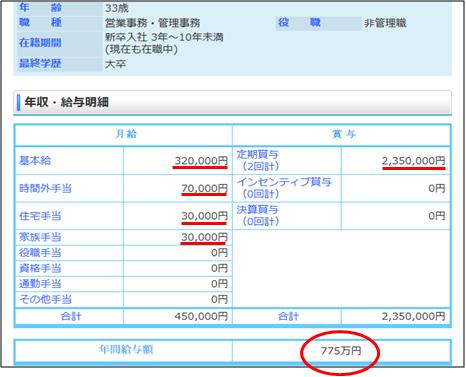
Task: Click the 合計 label under 月給
Action: [x=71, y=316]
